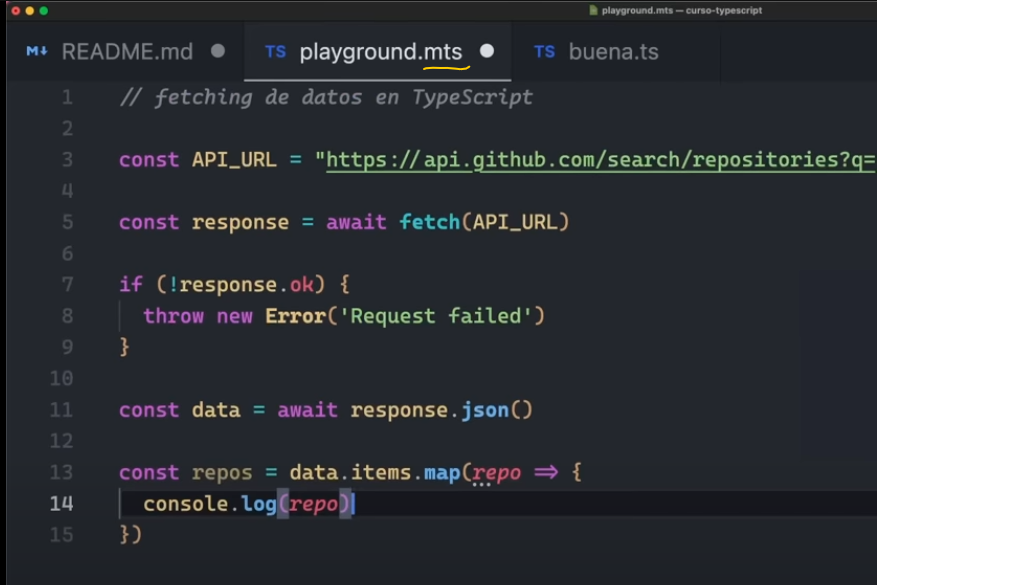Click the console.log statement's log method
The width and height of the screenshot is (1027, 585).
click(258, 504)
